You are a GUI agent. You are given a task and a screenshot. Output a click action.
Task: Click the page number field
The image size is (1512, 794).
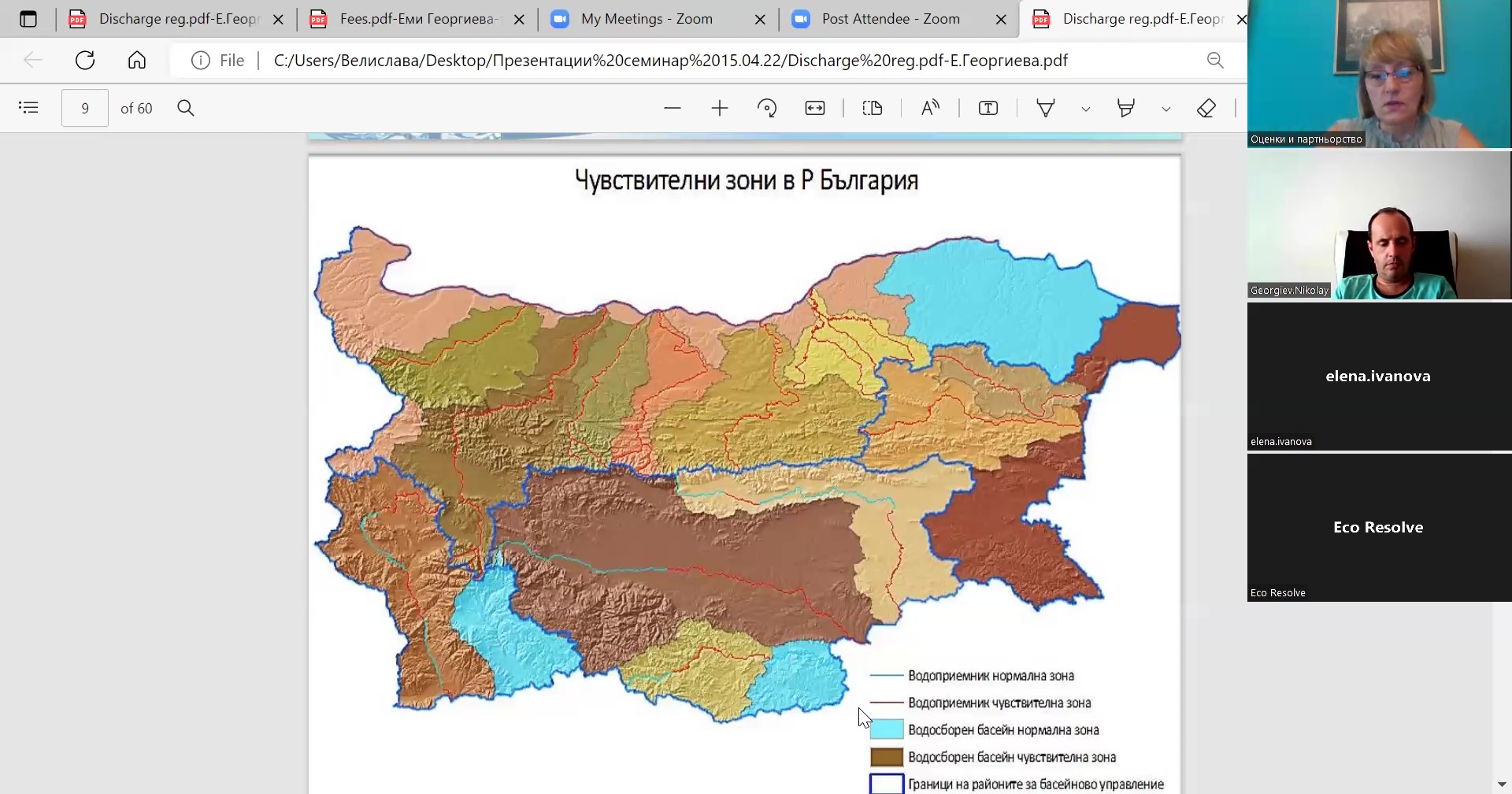point(85,108)
